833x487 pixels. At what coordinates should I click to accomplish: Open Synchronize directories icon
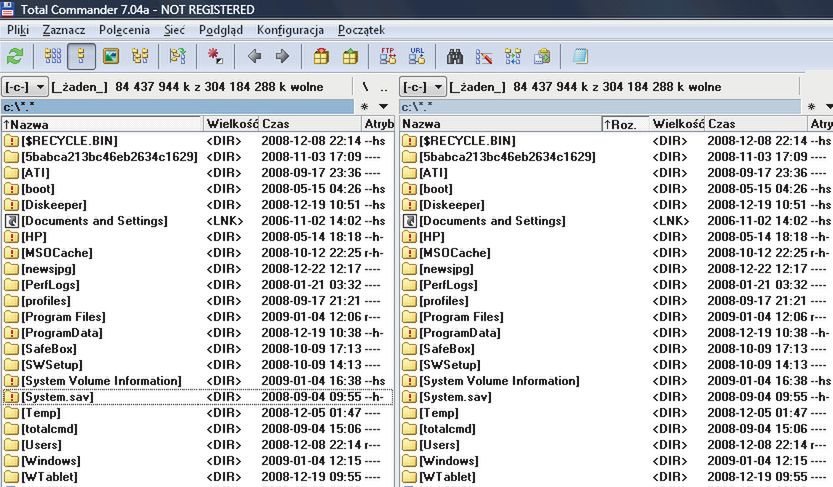point(513,56)
